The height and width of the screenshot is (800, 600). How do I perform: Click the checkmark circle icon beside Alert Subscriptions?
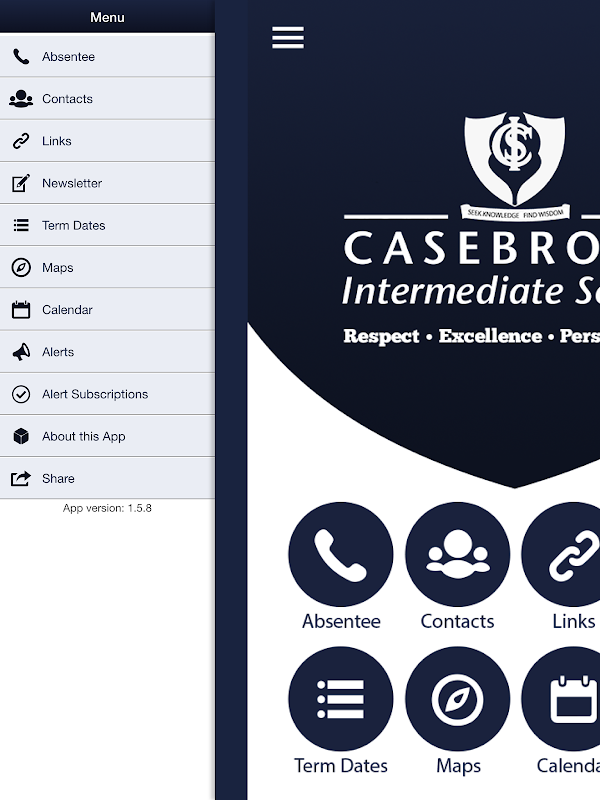[x=21, y=394]
